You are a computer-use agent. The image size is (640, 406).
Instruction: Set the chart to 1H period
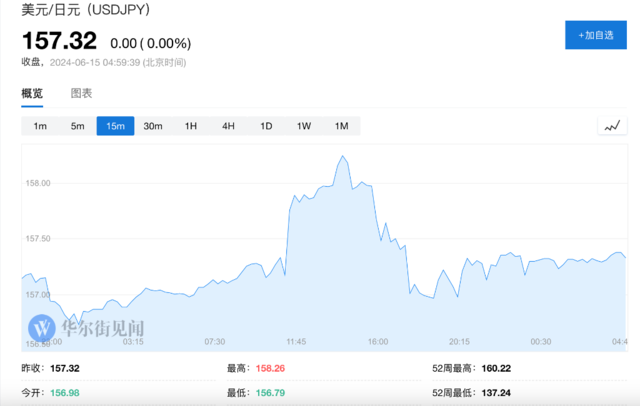point(190,126)
